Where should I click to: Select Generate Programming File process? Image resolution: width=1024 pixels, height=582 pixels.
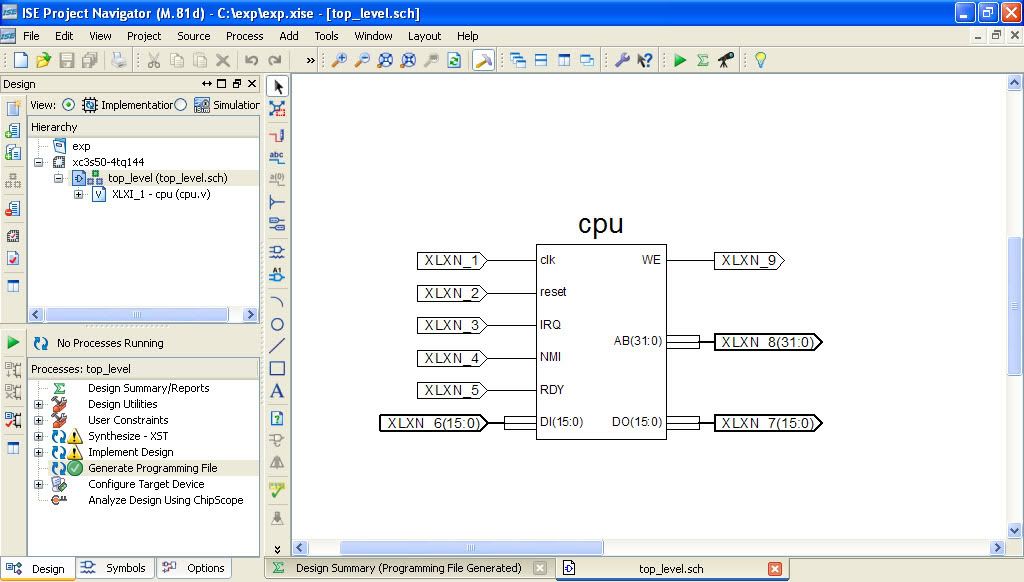[x=152, y=468]
